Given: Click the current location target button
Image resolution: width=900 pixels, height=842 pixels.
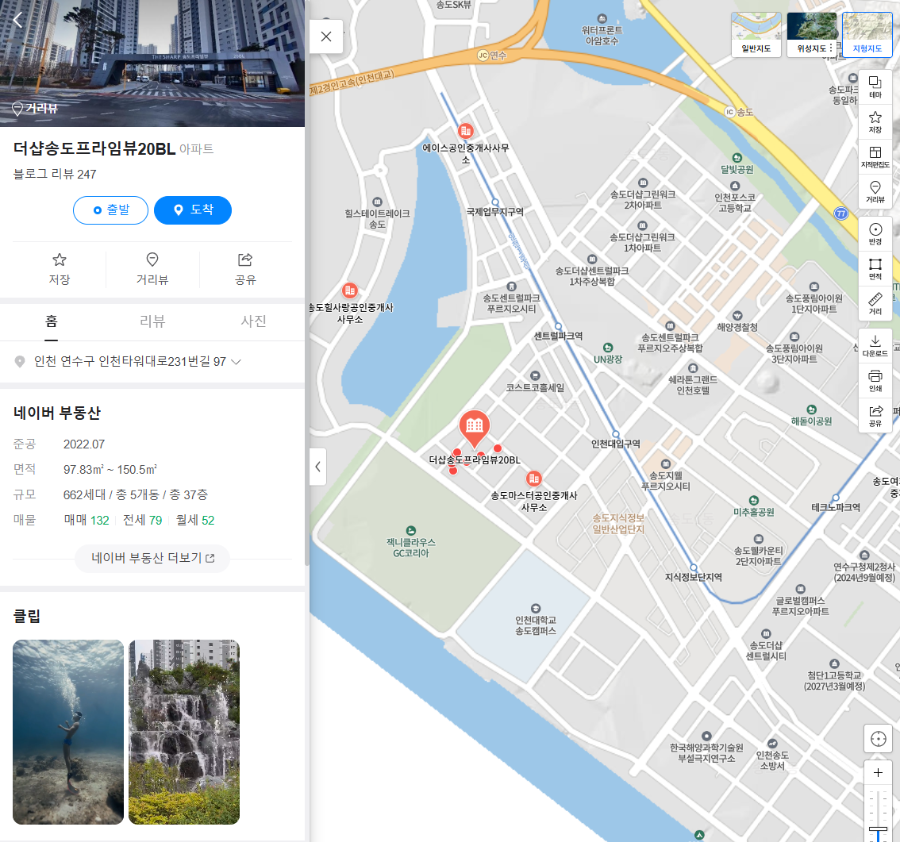Looking at the screenshot, I should (x=878, y=739).
